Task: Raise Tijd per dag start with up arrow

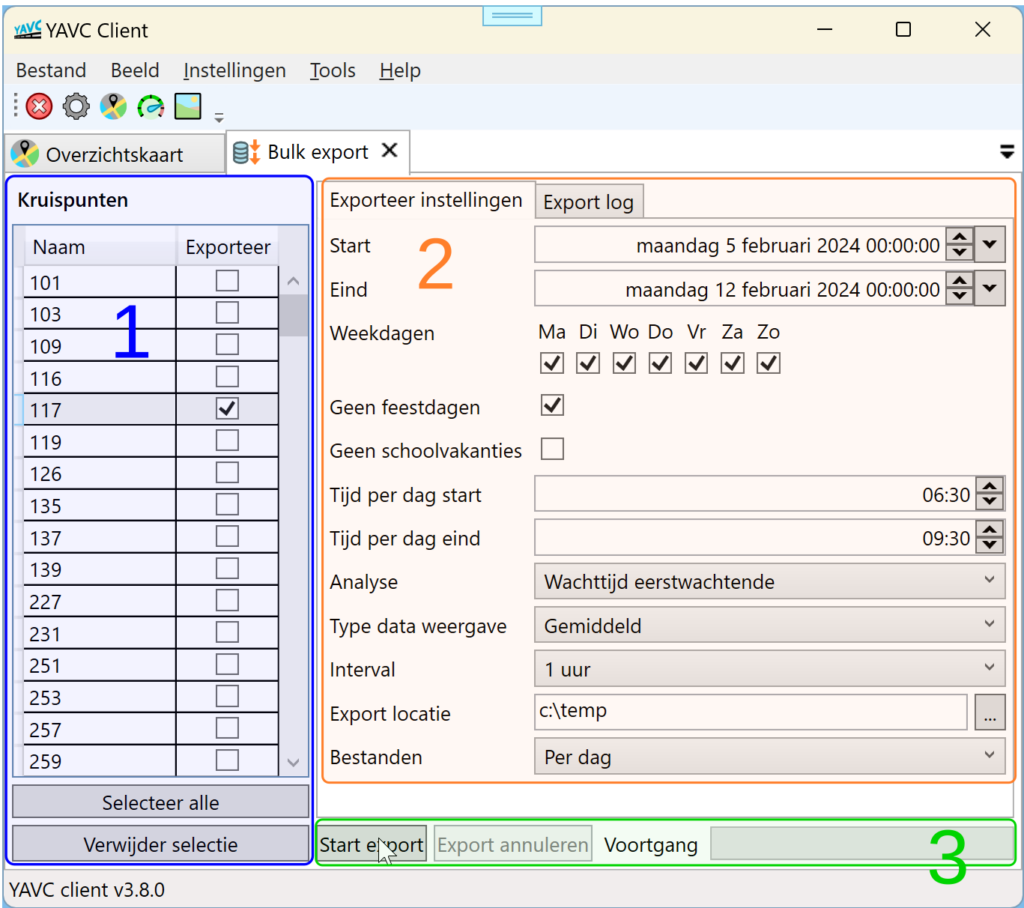Action: [x=990, y=487]
